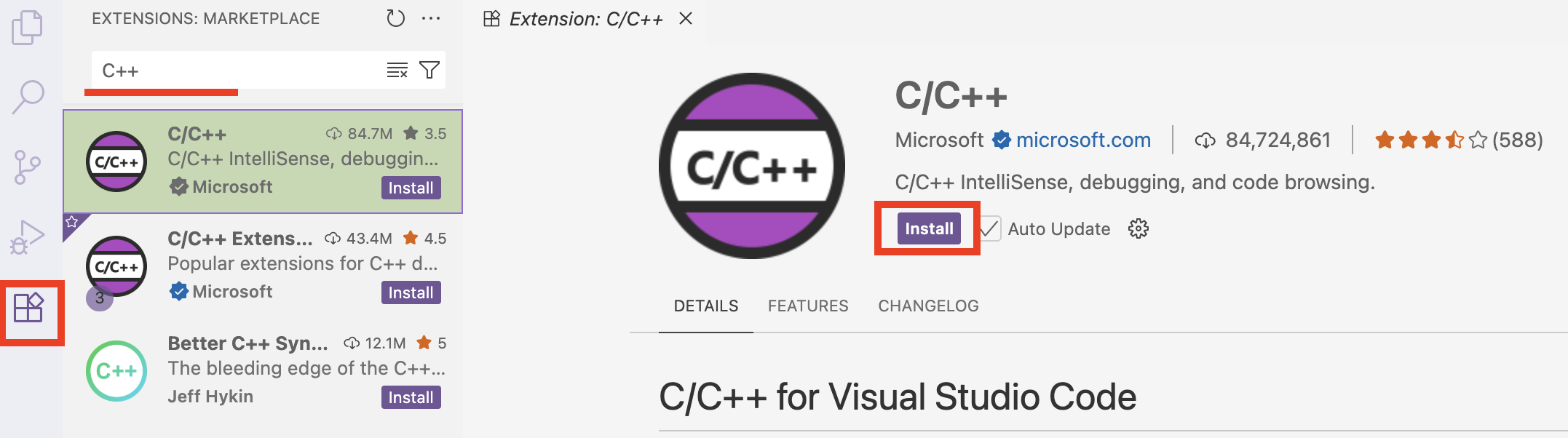Refresh the extensions marketplace list
Image resolution: width=1568 pixels, height=438 pixels.
[x=395, y=18]
